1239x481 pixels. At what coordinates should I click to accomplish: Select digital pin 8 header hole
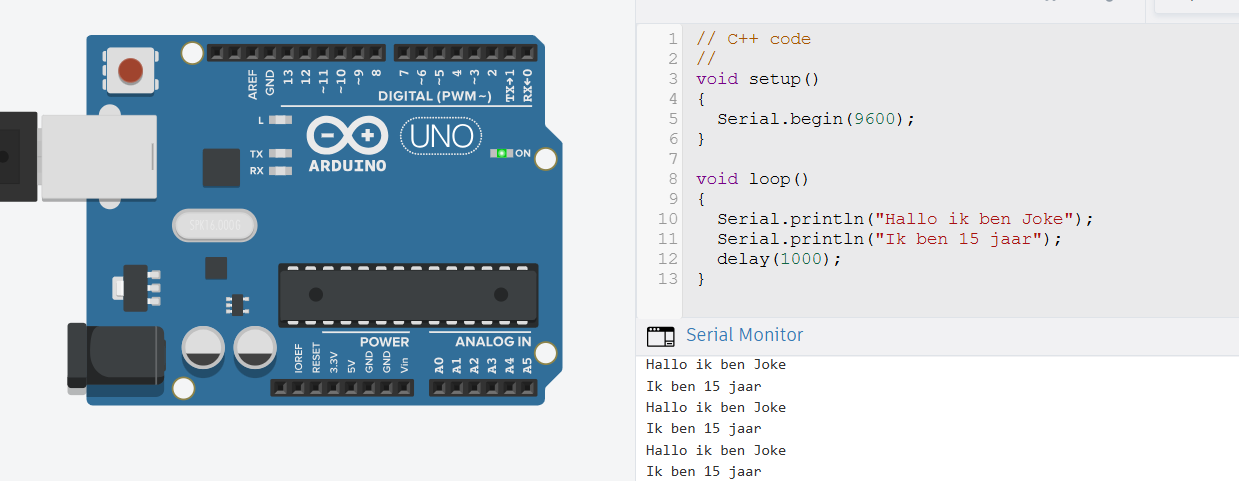coord(377,51)
